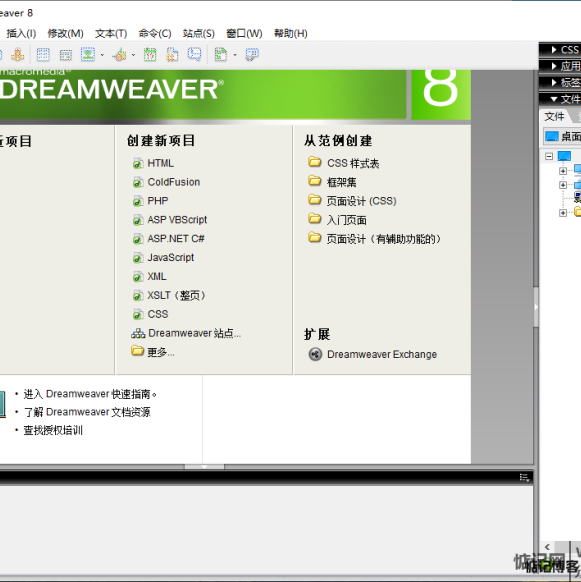The width and height of the screenshot is (581, 582).
Task: Click the Insert Div Tag icon
Action: (x=66, y=55)
